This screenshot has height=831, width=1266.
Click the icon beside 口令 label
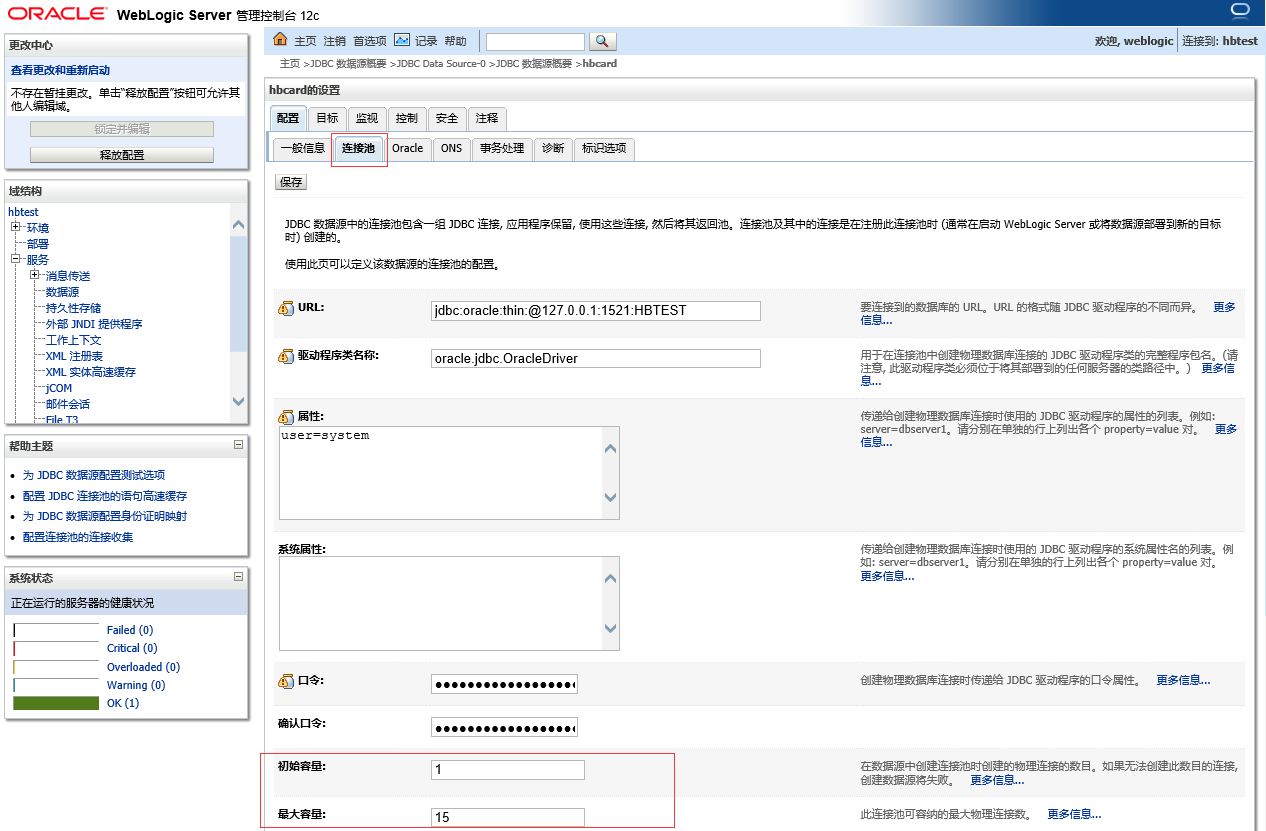point(286,681)
